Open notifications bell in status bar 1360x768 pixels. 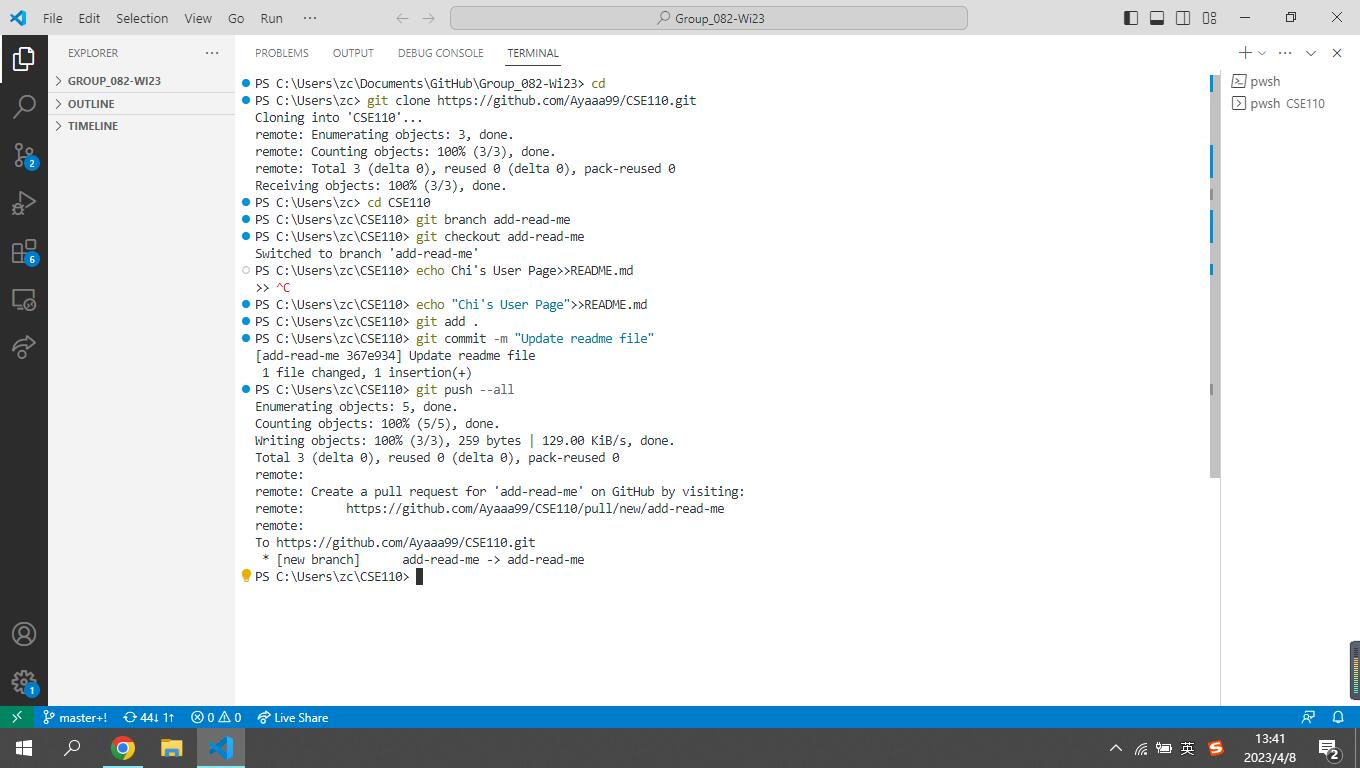click(x=1338, y=717)
